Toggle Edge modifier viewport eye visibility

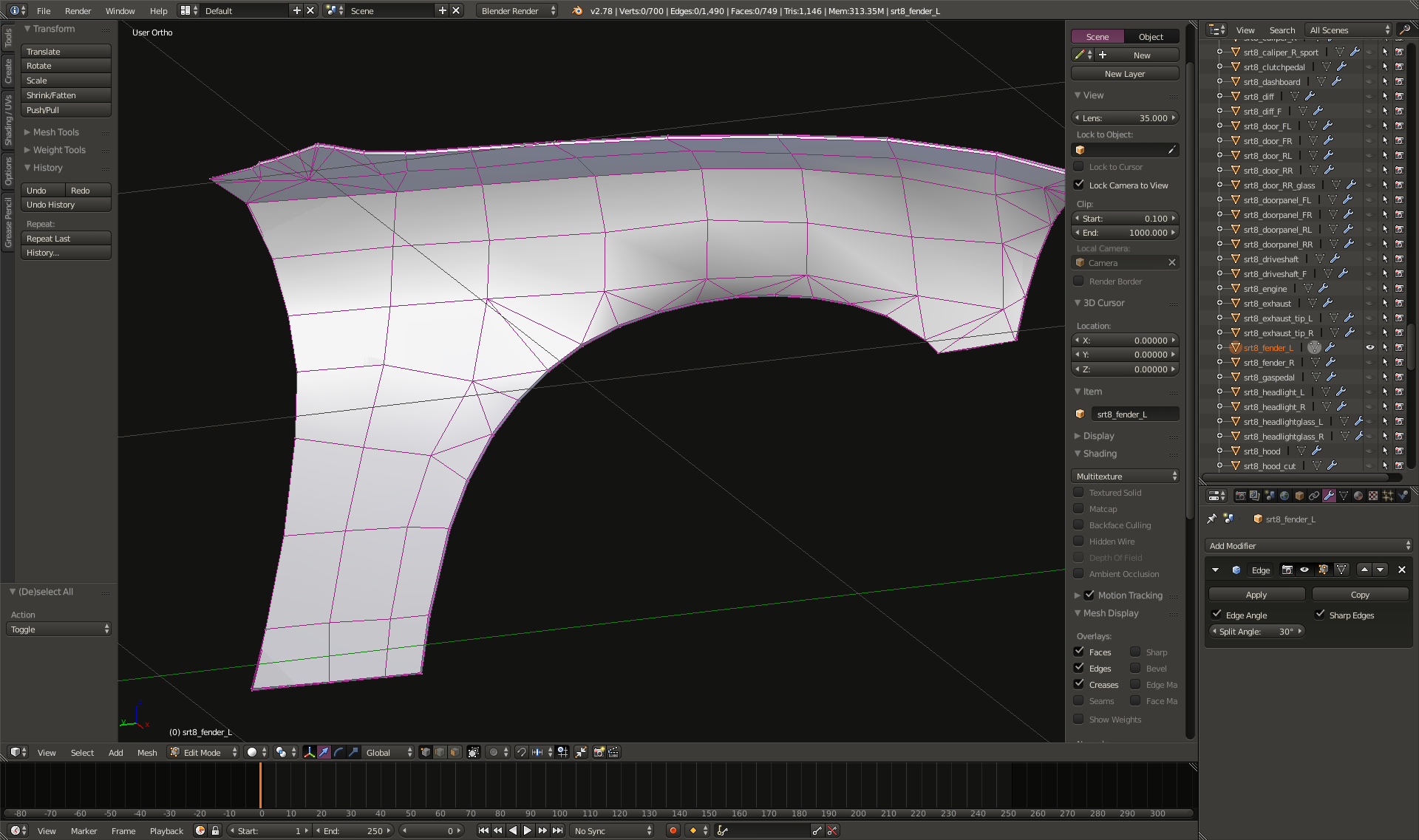pos(1304,570)
